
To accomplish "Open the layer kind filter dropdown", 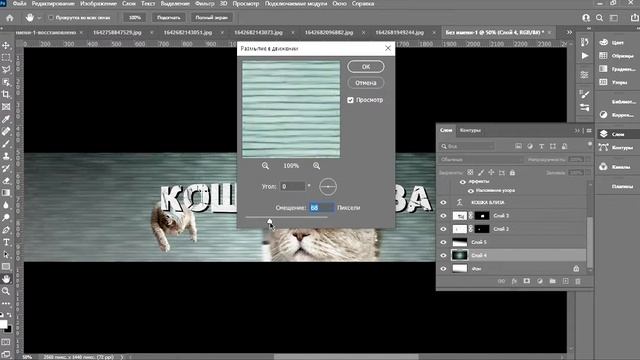I will tap(468, 146).
